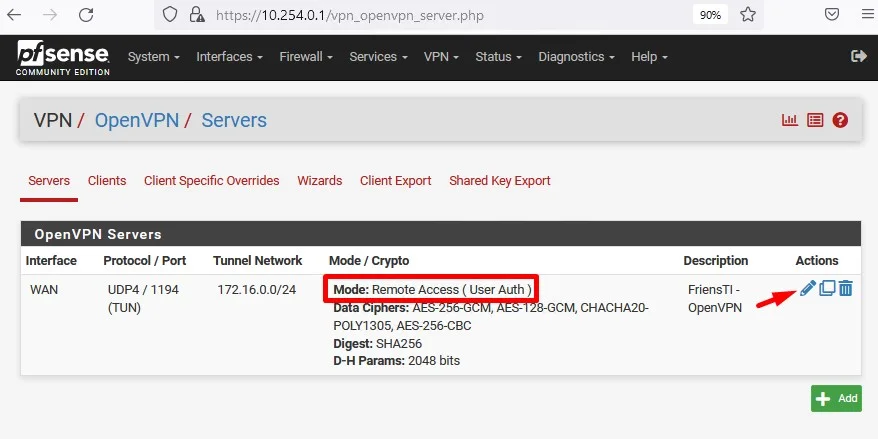Click the 172.16.0.0/24 tunnel network cell

[x=256, y=289]
